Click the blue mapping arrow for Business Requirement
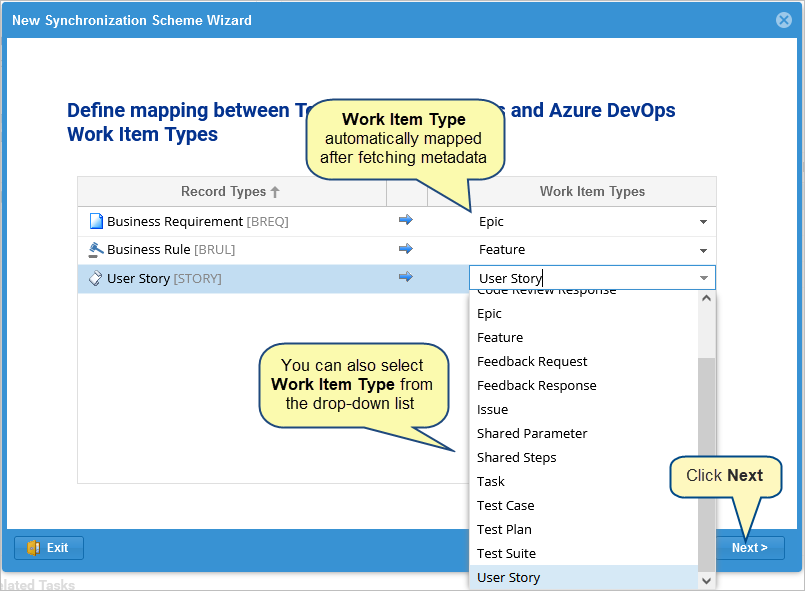Viewport: 805px width, 591px height. (405, 221)
